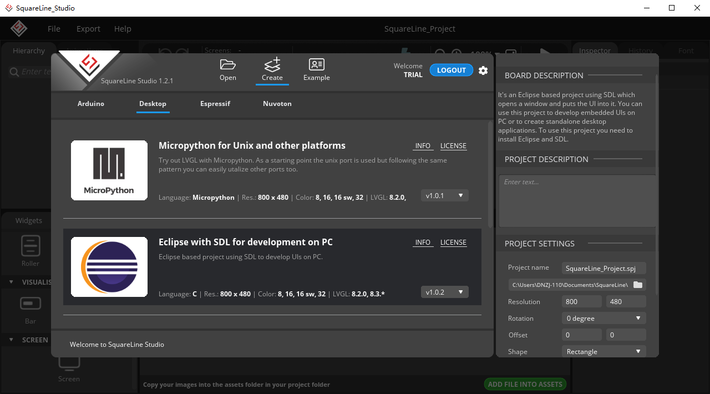Select Hierarchy panel tab
Screen dimensions: 710x394
29,51
